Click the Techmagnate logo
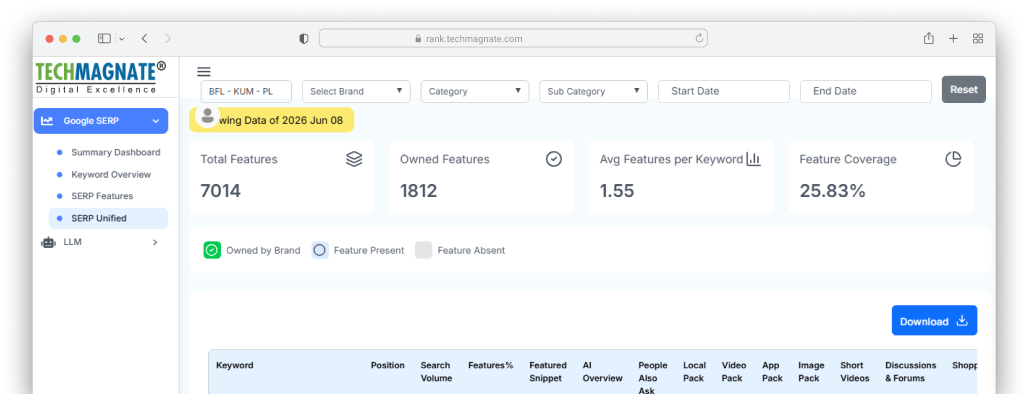This screenshot has height=394, width=1029. [100, 77]
